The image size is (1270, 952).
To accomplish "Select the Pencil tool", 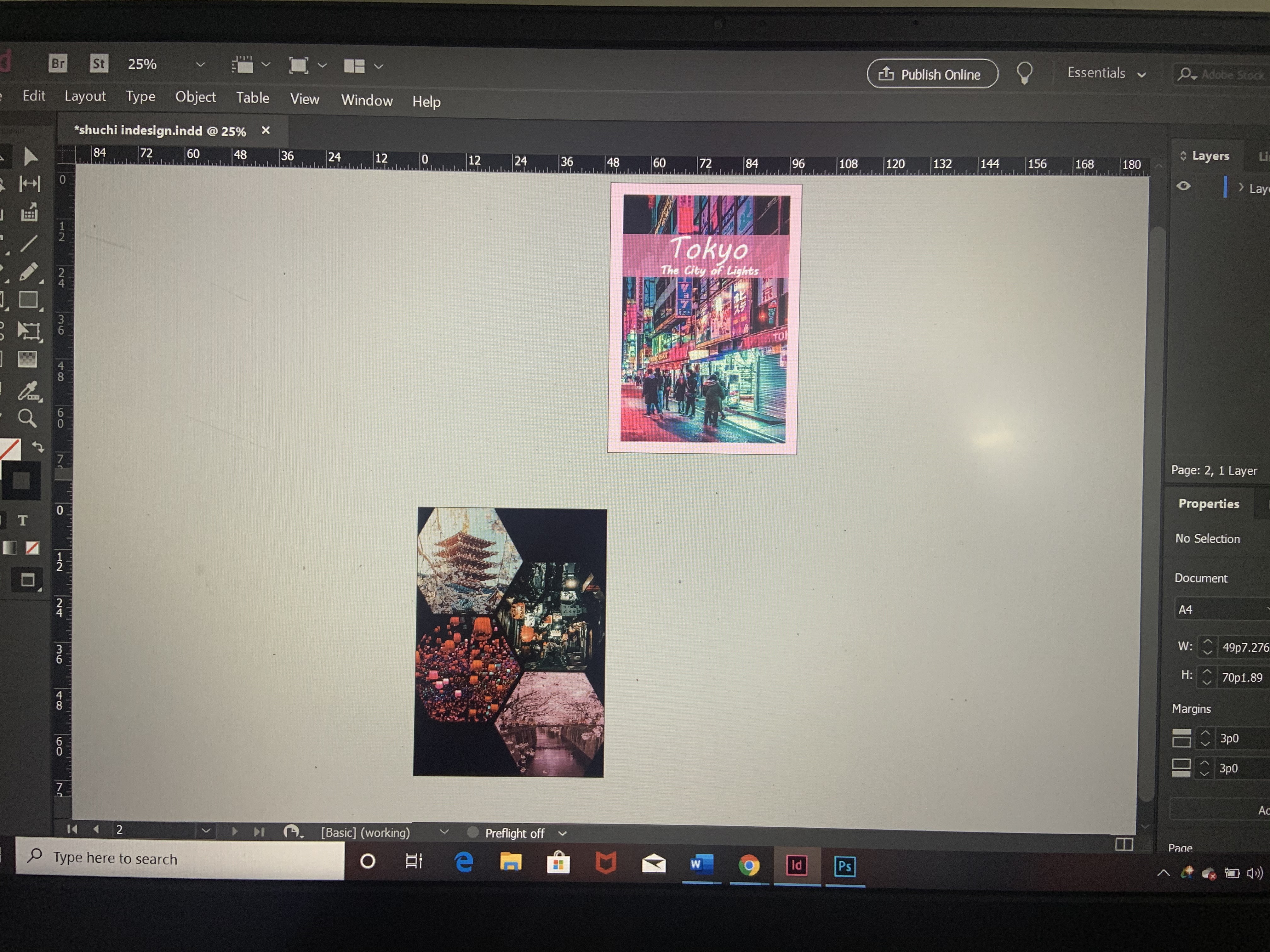I will (x=29, y=271).
